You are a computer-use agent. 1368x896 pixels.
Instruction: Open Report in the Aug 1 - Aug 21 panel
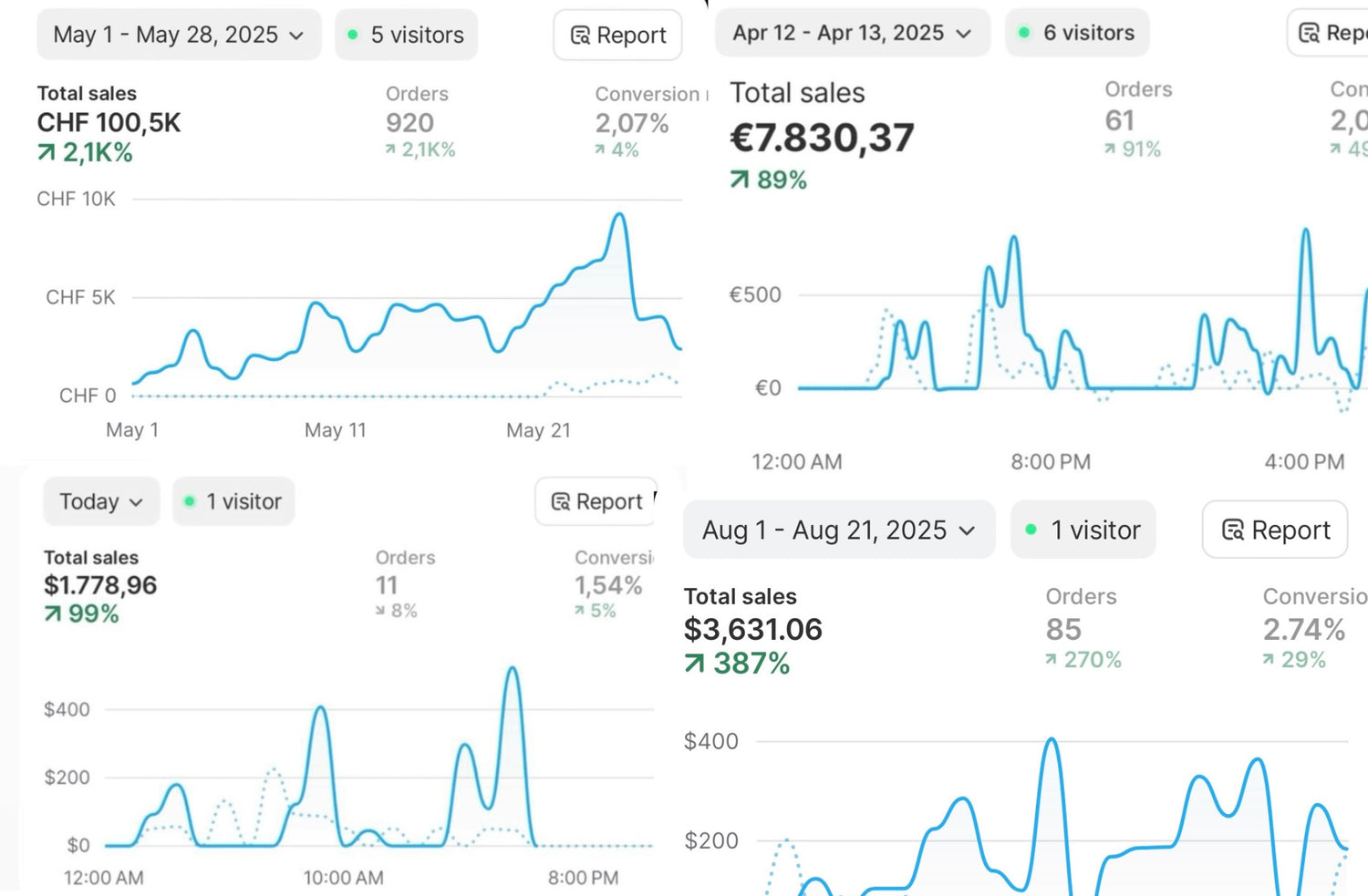coord(1275,530)
